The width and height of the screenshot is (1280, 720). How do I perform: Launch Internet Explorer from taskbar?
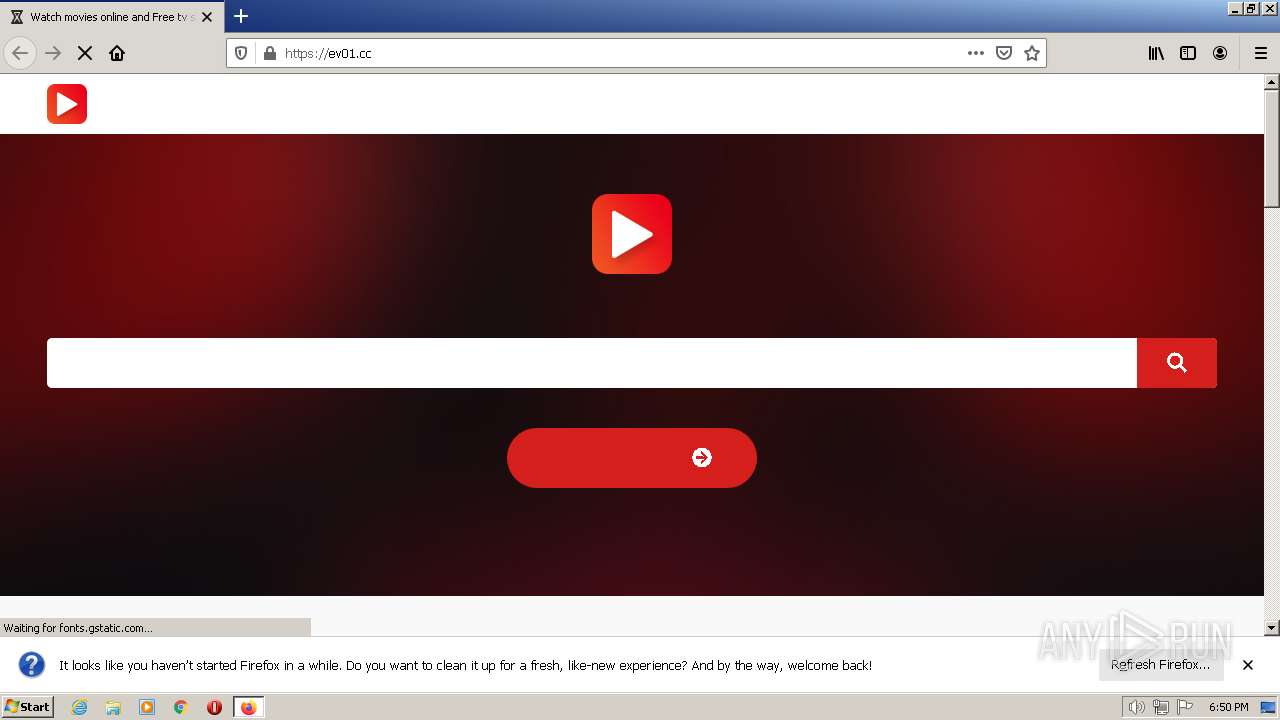pos(79,707)
